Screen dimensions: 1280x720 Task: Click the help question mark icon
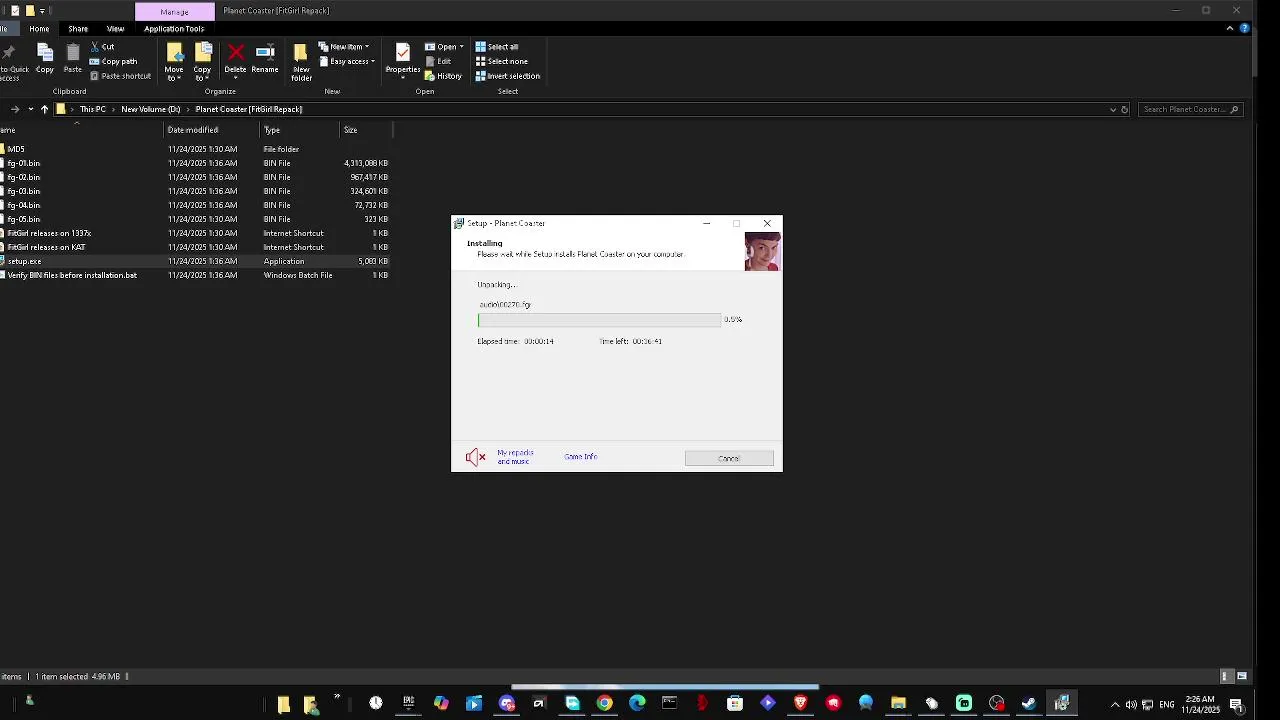click(x=1244, y=28)
